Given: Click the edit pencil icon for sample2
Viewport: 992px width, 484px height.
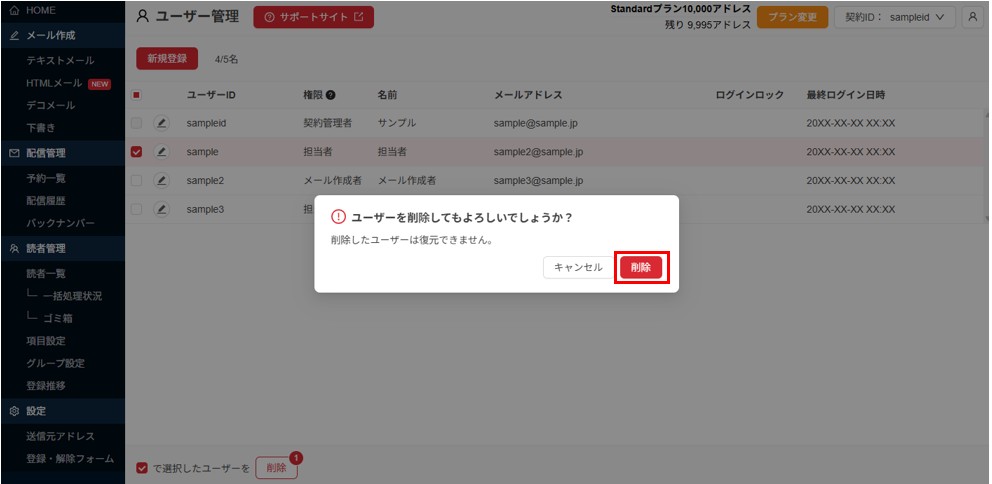Looking at the screenshot, I should tap(161, 181).
